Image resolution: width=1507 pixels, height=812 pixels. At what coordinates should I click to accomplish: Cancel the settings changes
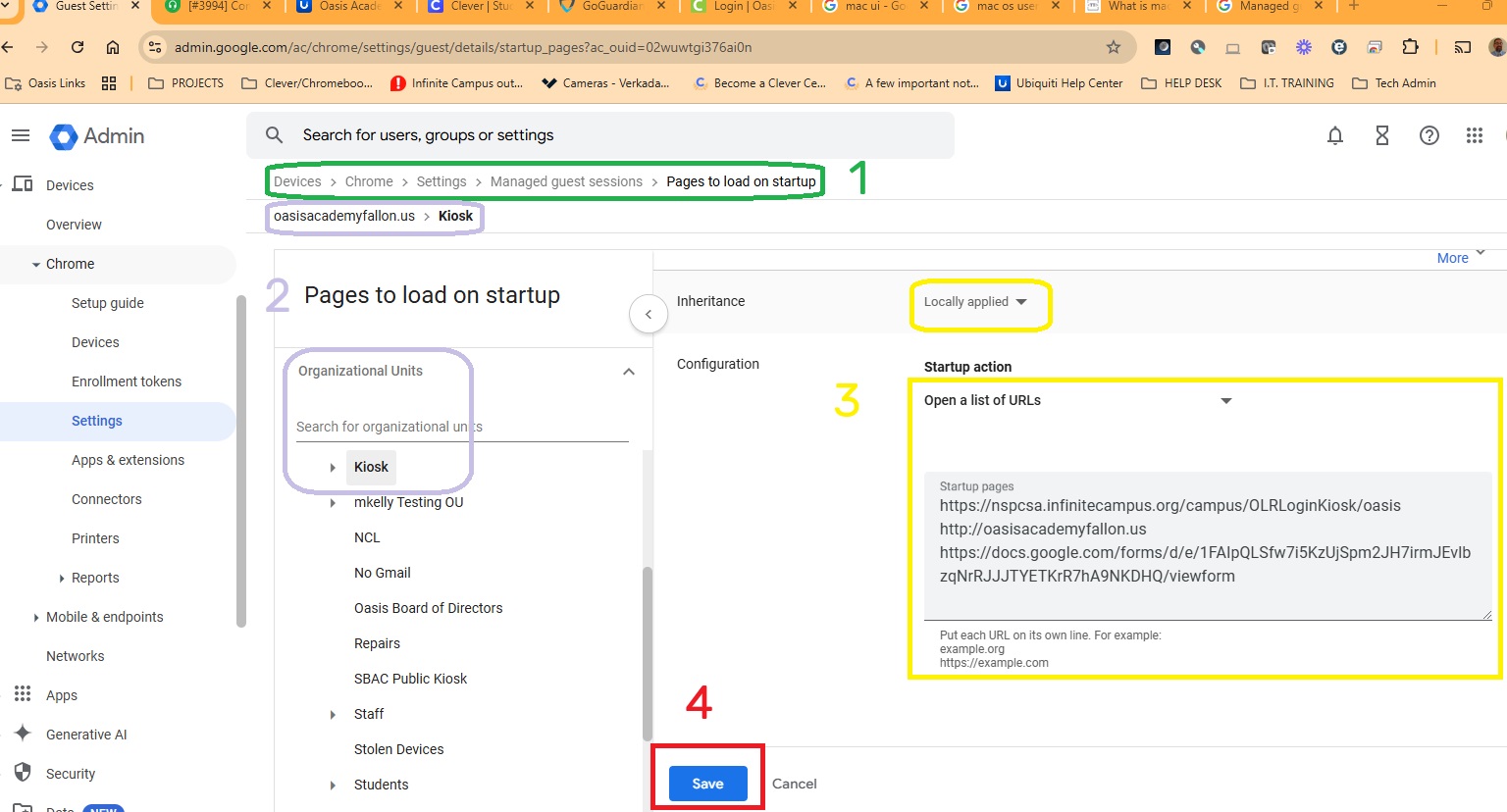tap(795, 784)
